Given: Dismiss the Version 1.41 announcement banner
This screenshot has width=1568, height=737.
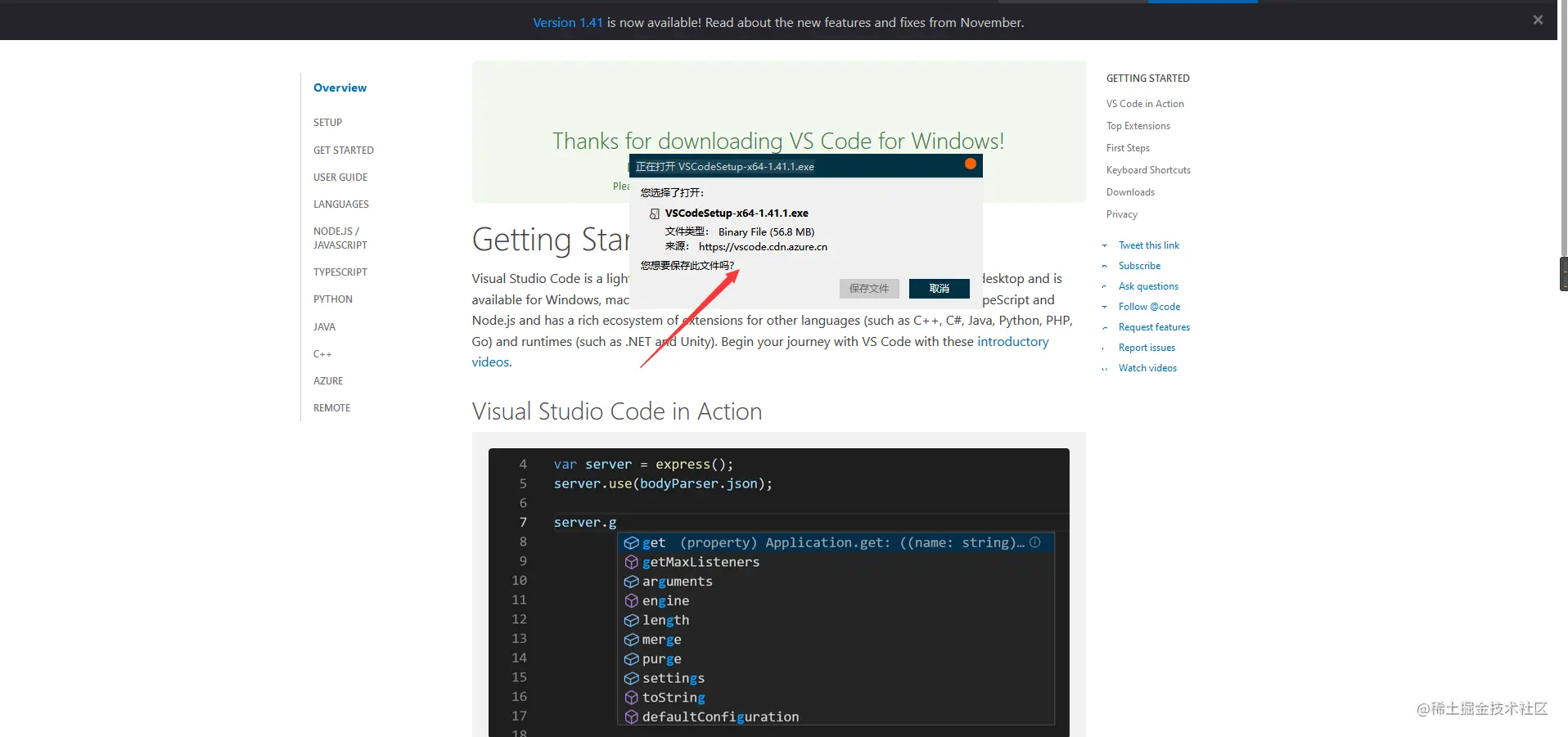Looking at the screenshot, I should [x=1538, y=20].
